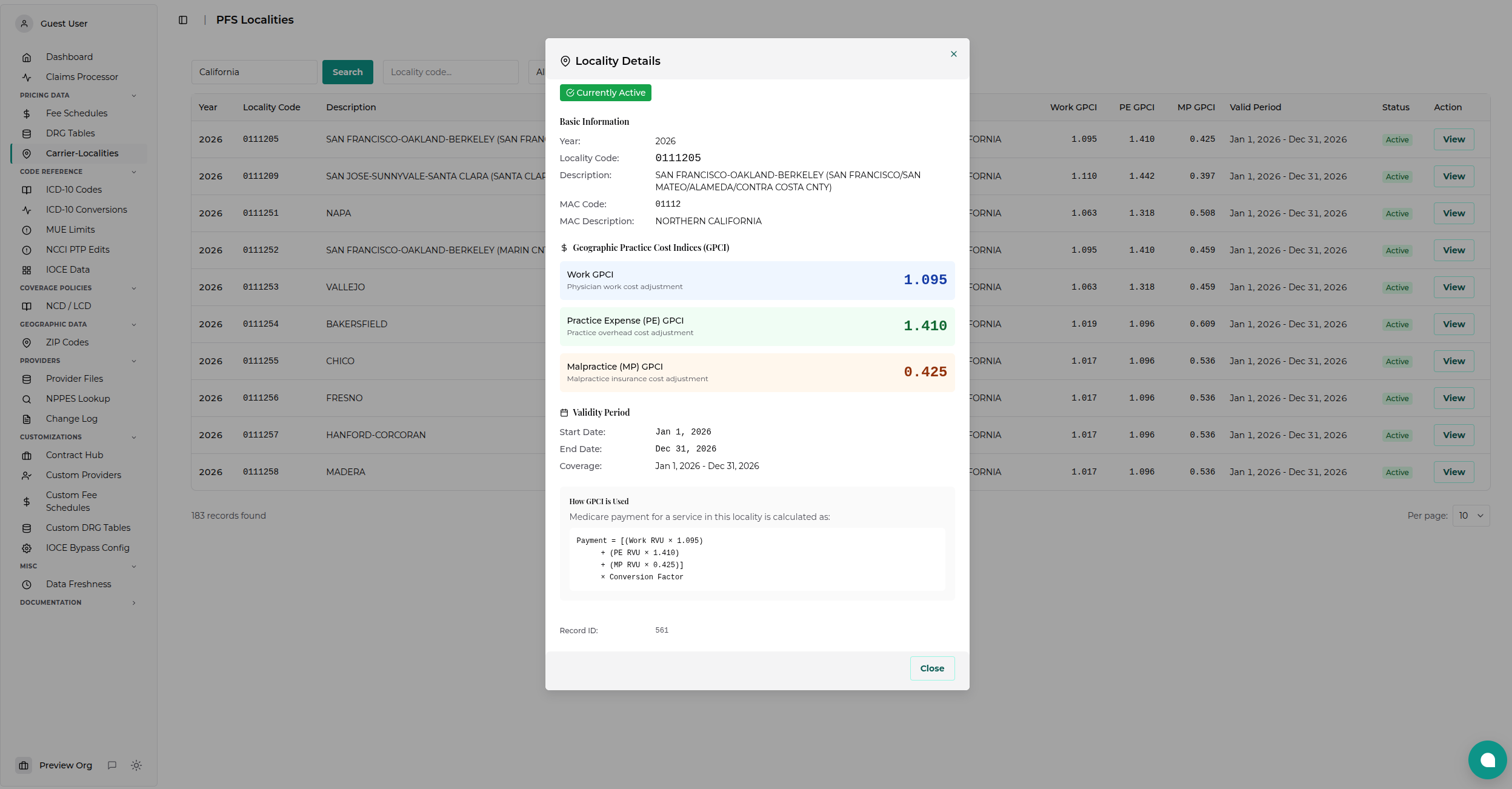This screenshot has width=1512, height=789.
Task: Click the Currently Active badge
Action: [x=605, y=93]
